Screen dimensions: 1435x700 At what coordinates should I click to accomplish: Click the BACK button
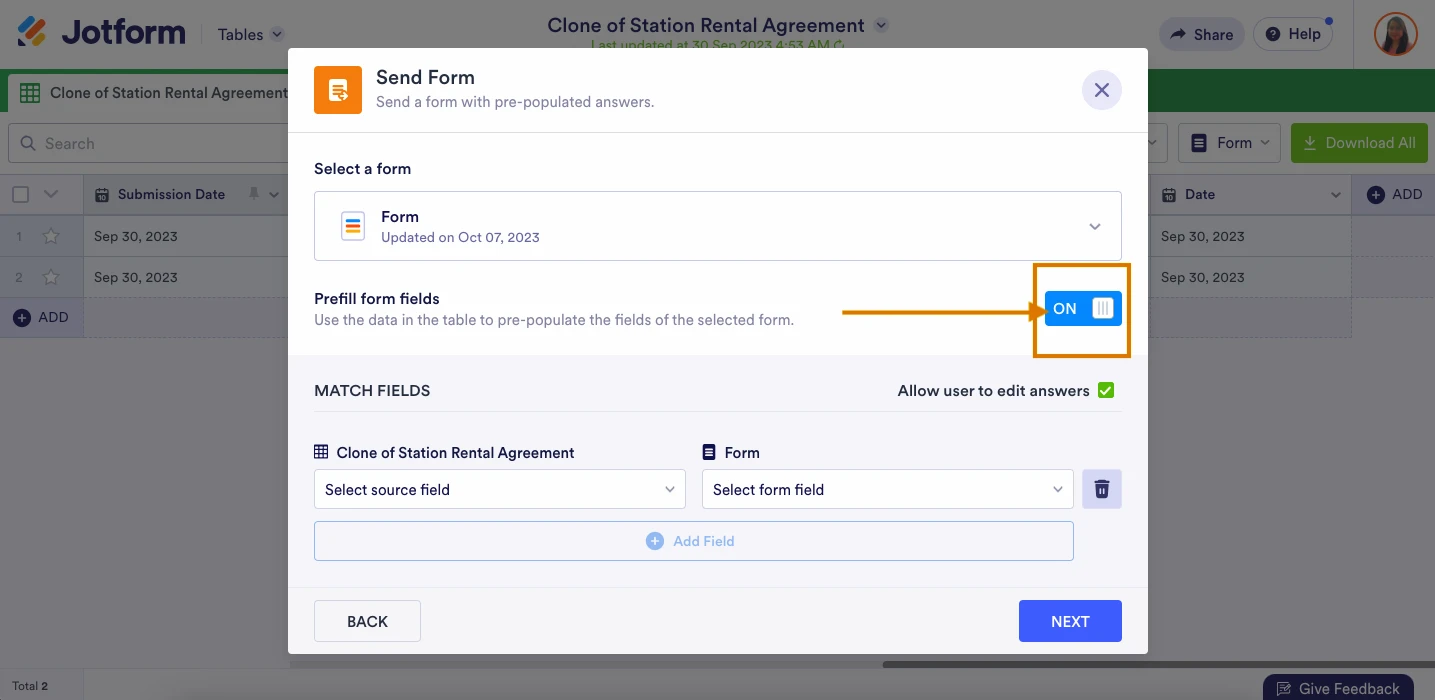point(367,621)
